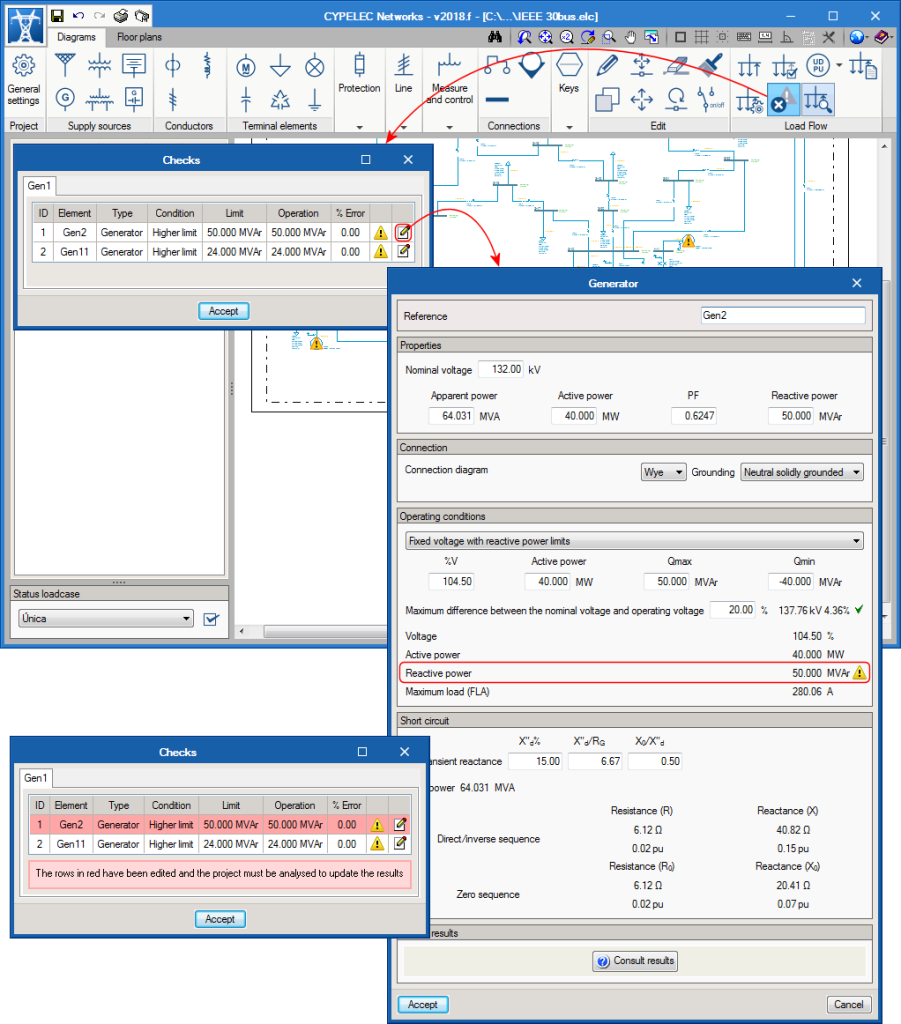
Task: Select the Keys hexagon tool
Action: click(569, 73)
